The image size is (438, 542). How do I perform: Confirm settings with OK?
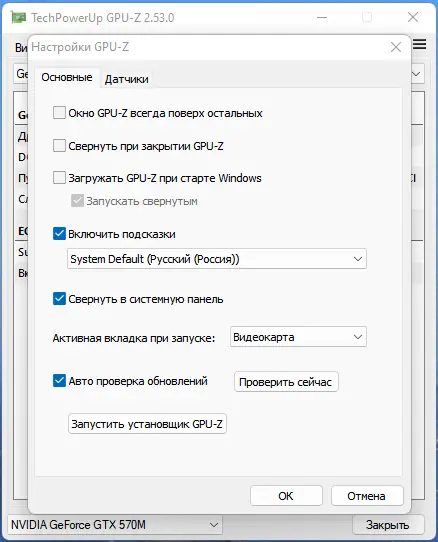pyautogui.click(x=286, y=496)
